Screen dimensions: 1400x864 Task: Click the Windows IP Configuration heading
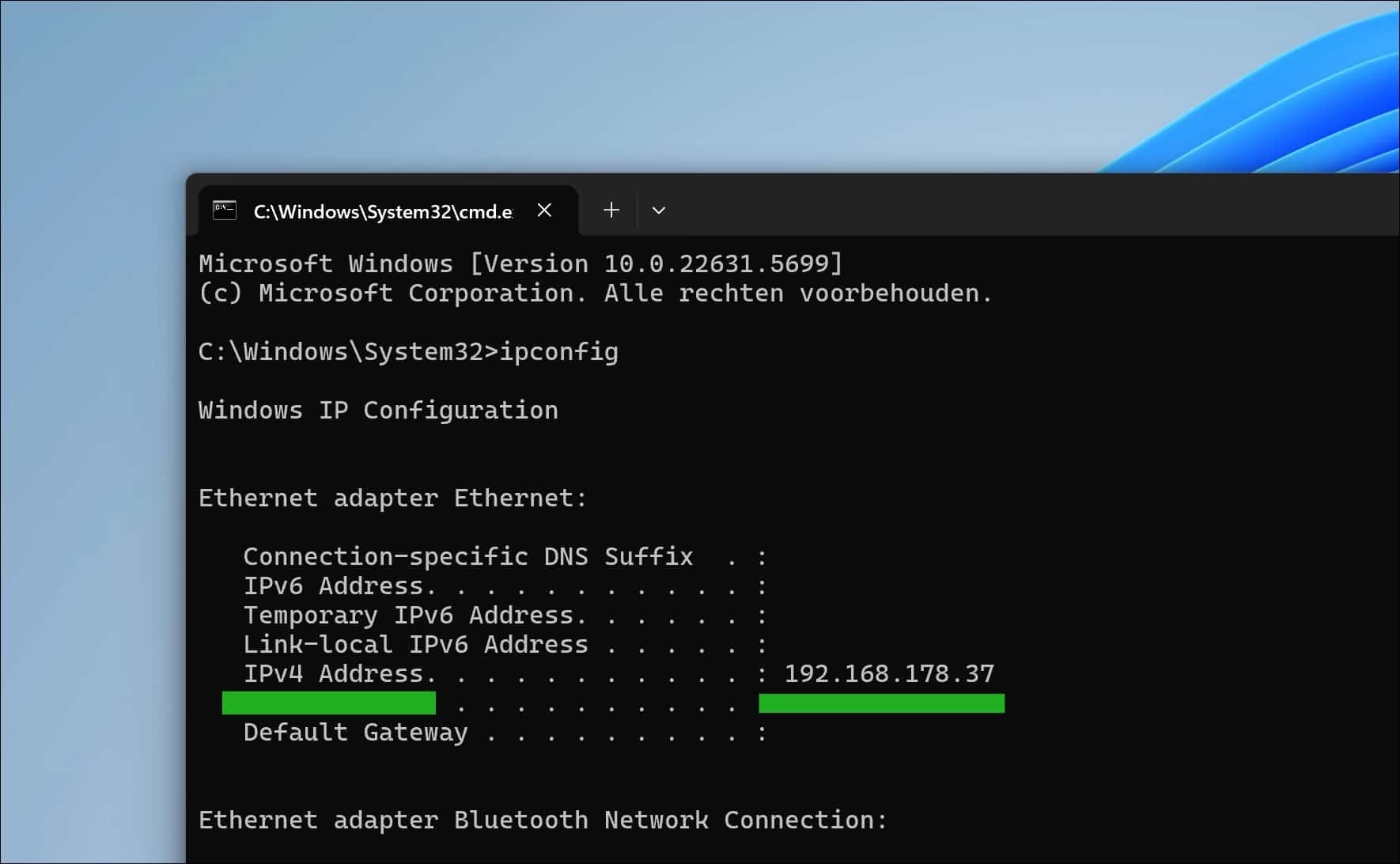pos(378,410)
